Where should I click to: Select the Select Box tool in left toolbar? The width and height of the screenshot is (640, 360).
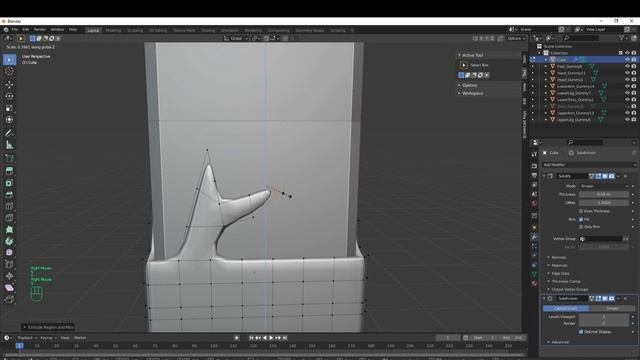click(x=9, y=60)
